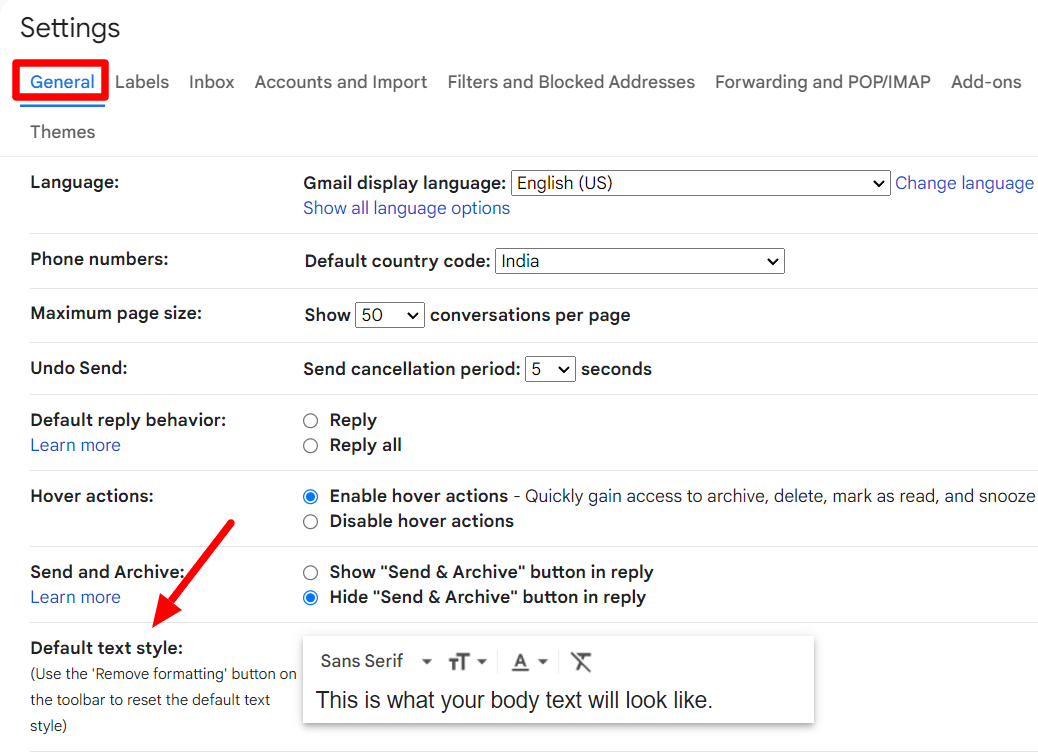Click the text size icon in toolbar
Screen dimensions: 1038x755
(459, 662)
